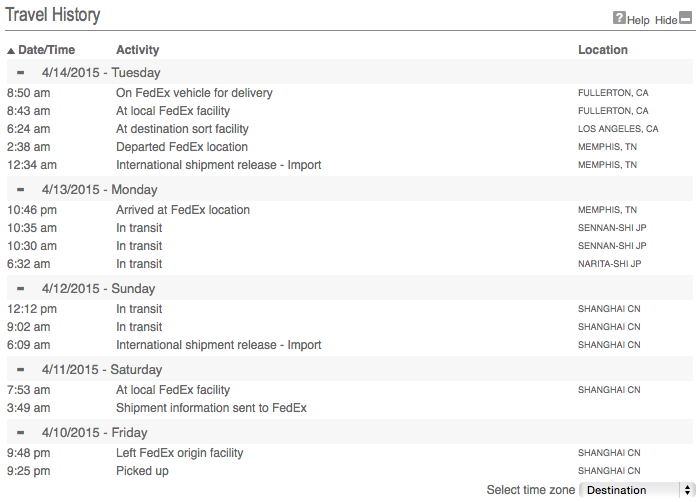This screenshot has width=696, height=502.
Task: Click the Arrived at FedEx location entry
Action: click(183, 210)
